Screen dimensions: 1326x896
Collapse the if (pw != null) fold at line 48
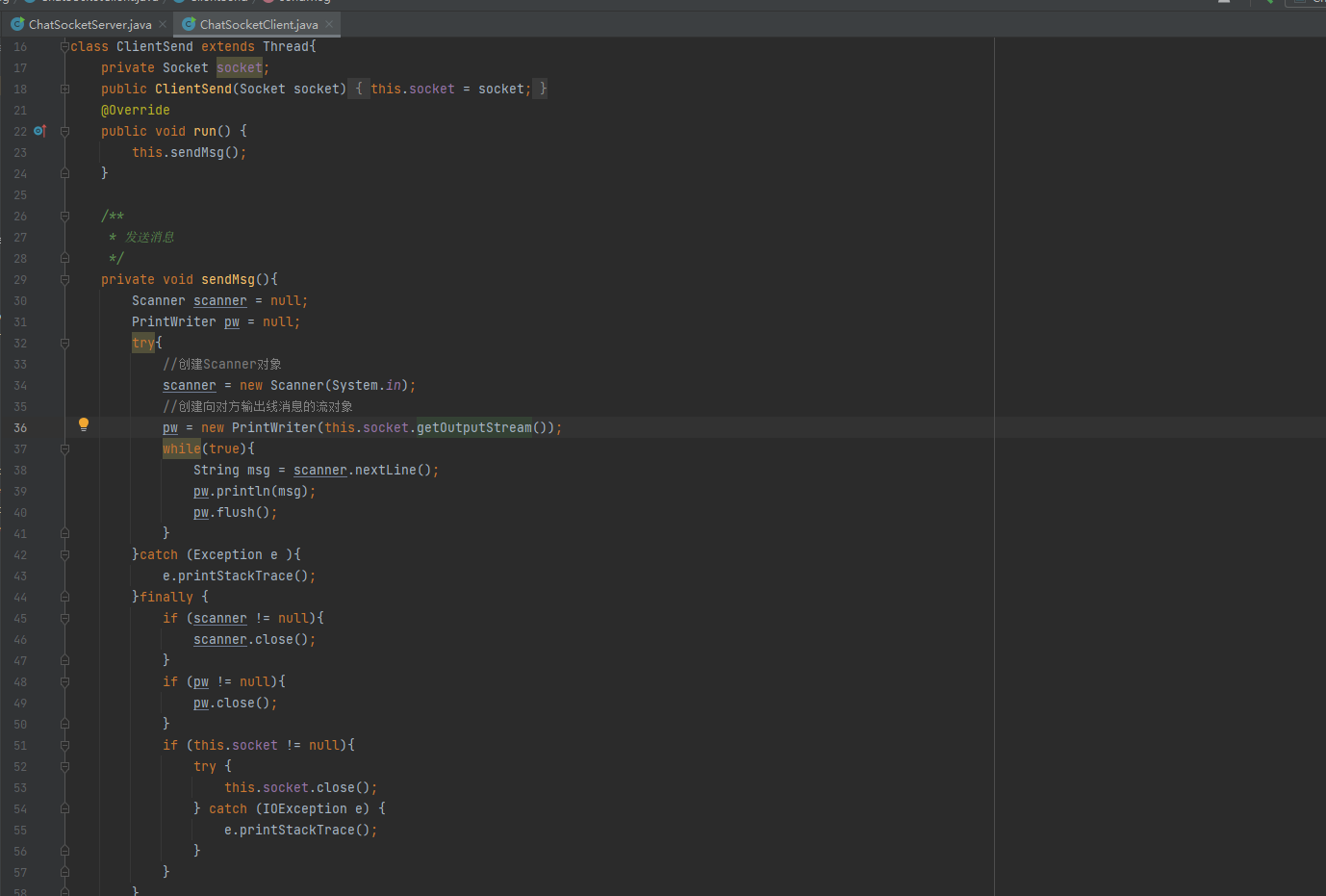click(64, 681)
